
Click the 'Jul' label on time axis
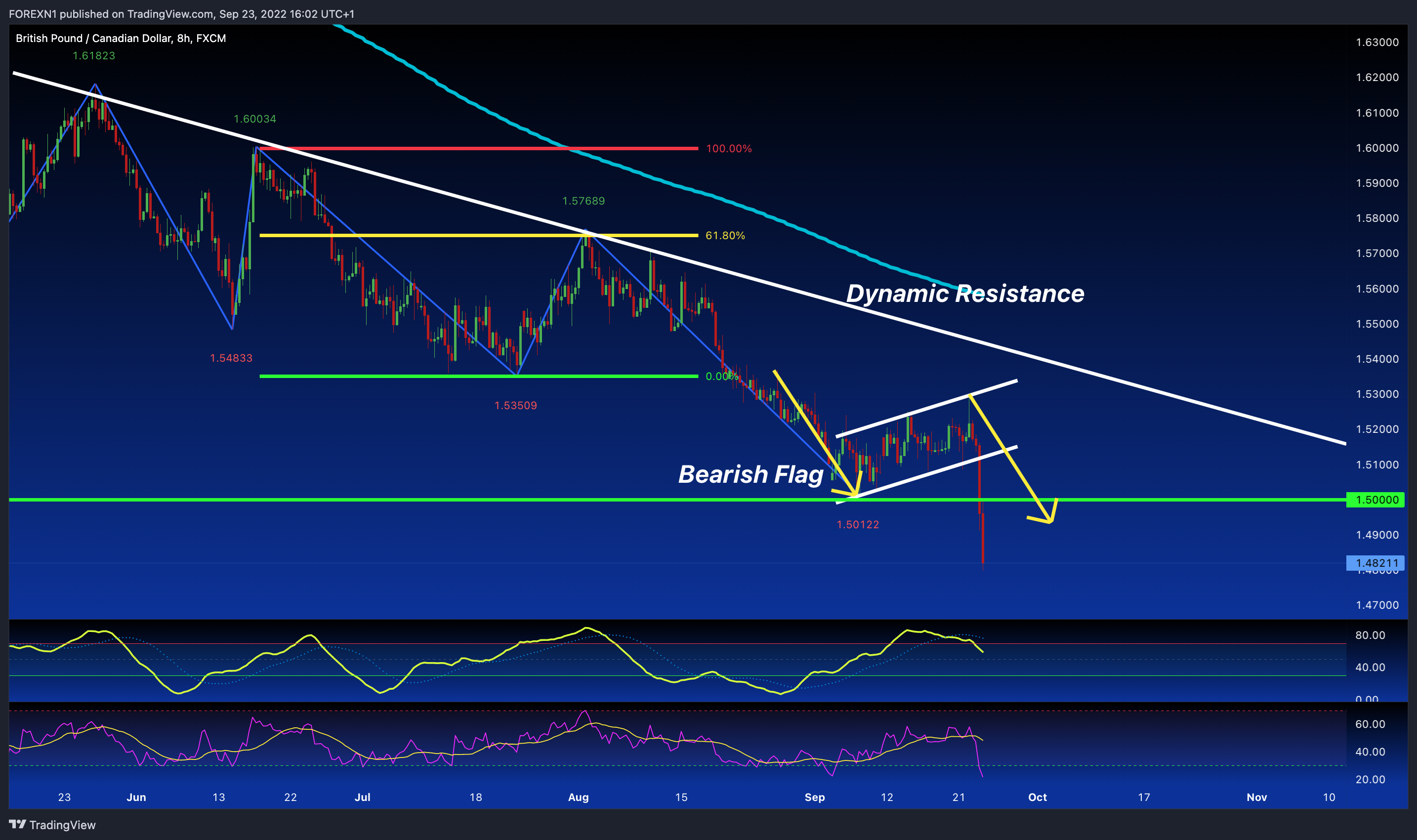pos(362,798)
